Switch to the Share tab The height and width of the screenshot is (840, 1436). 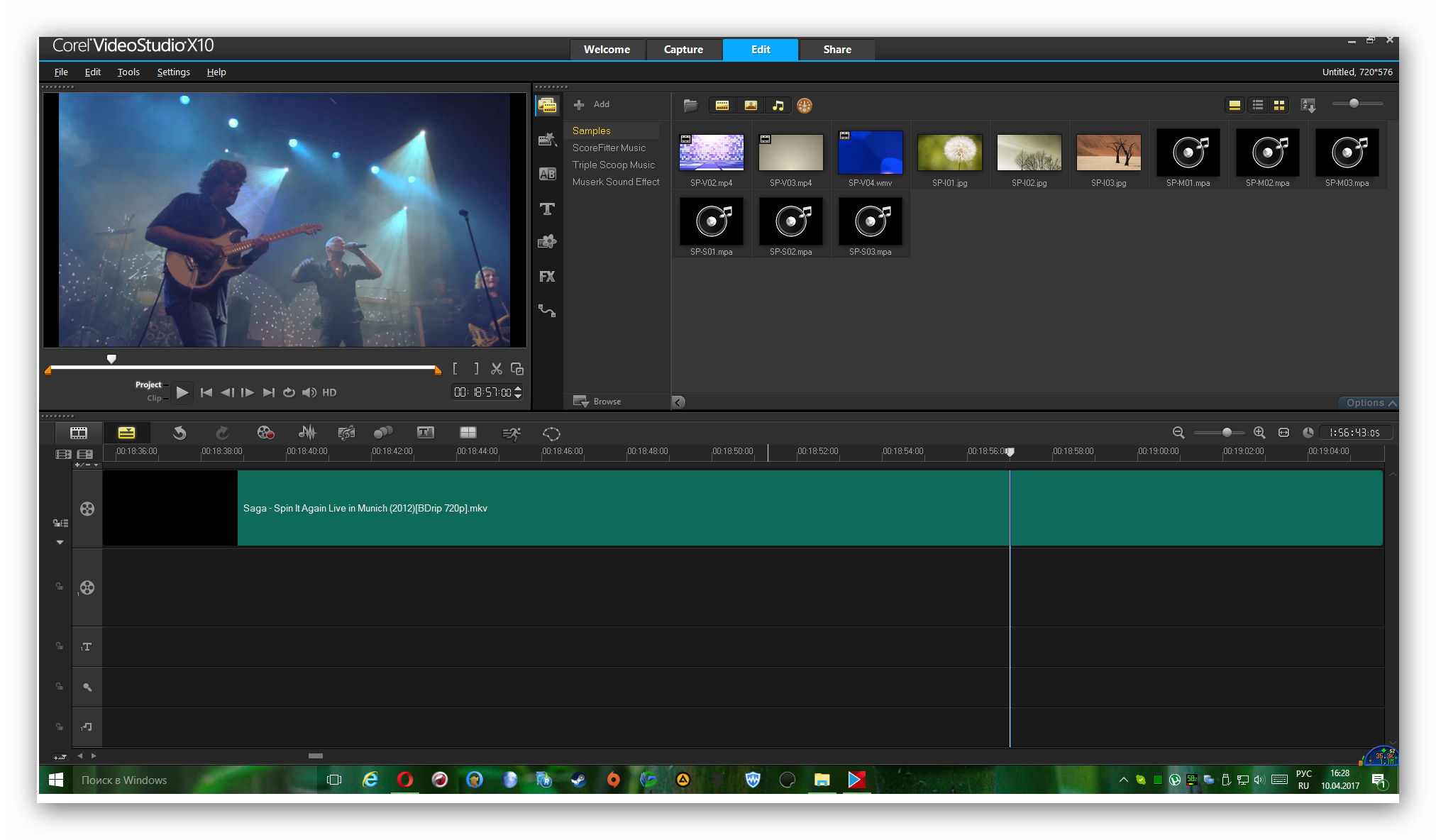point(837,50)
